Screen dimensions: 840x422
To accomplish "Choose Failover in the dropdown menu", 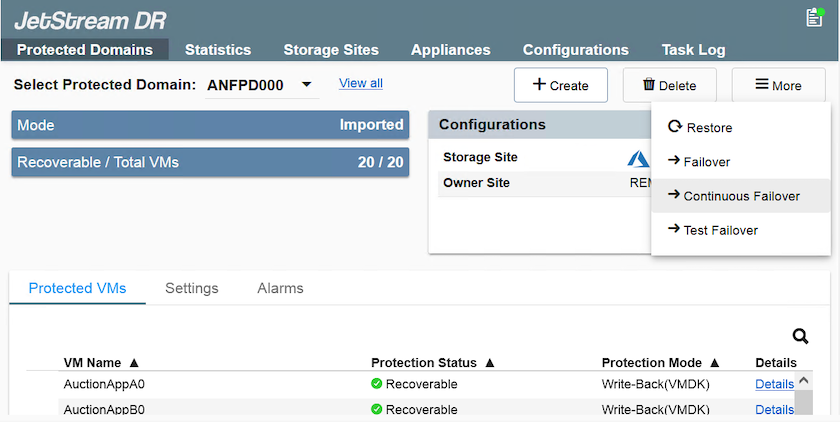I will coord(699,162).
